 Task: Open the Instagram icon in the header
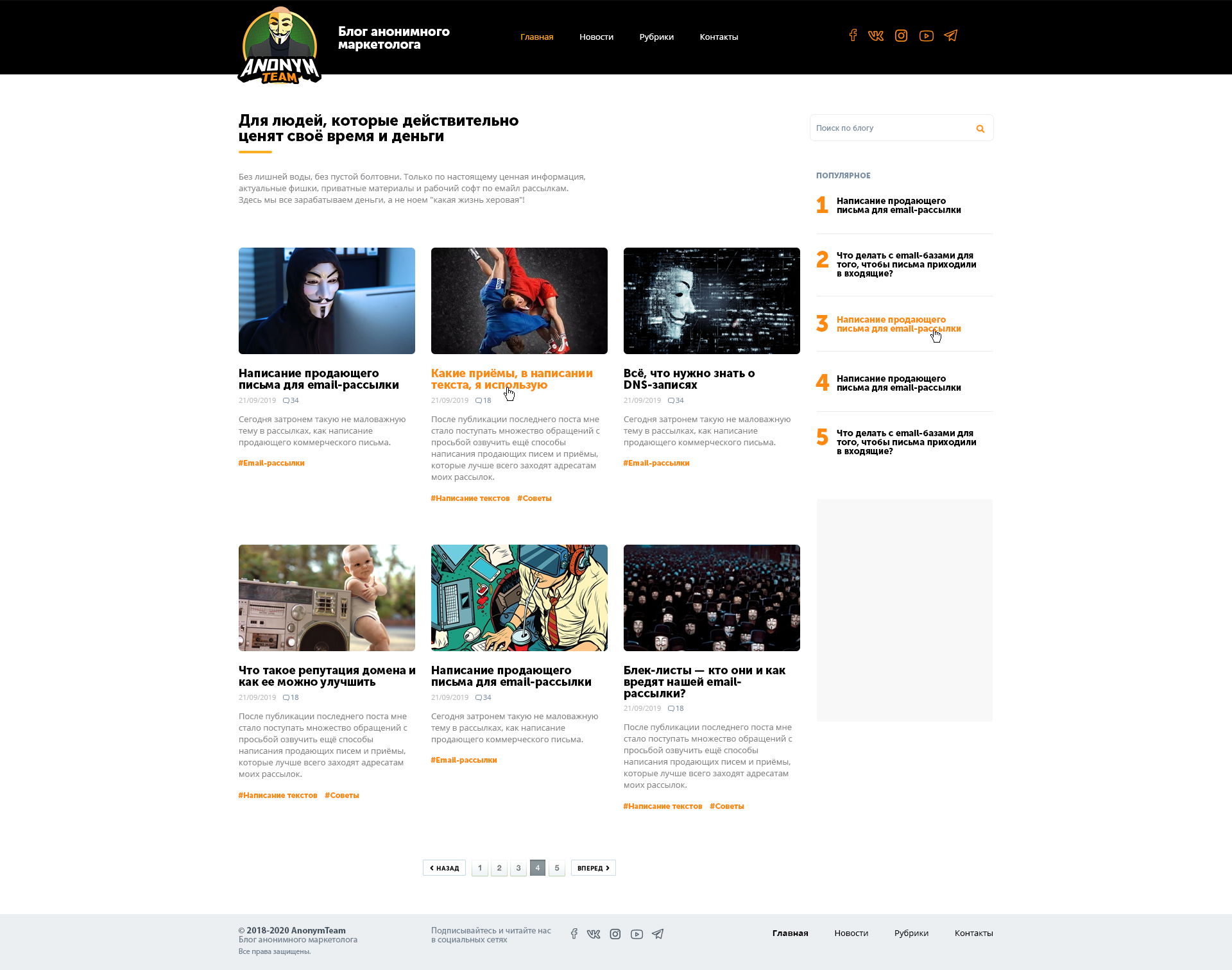(x=901, y=36)
